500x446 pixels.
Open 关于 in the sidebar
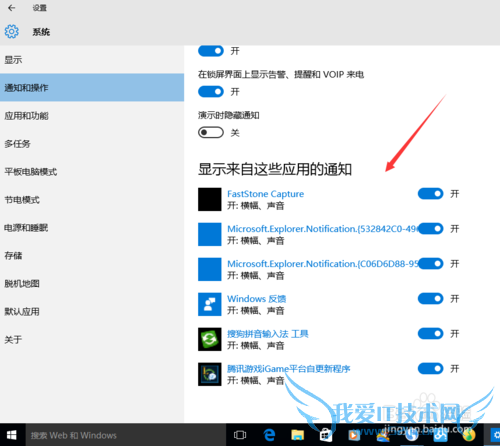pyautogui.click(x=92, y=340)
